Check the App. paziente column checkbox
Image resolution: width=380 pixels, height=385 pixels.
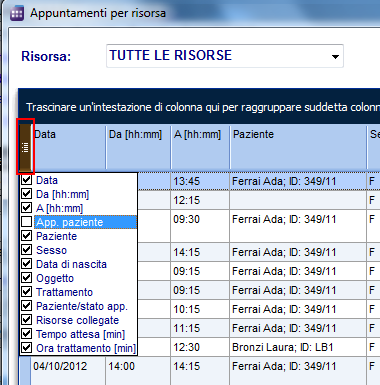click(26, 222)
